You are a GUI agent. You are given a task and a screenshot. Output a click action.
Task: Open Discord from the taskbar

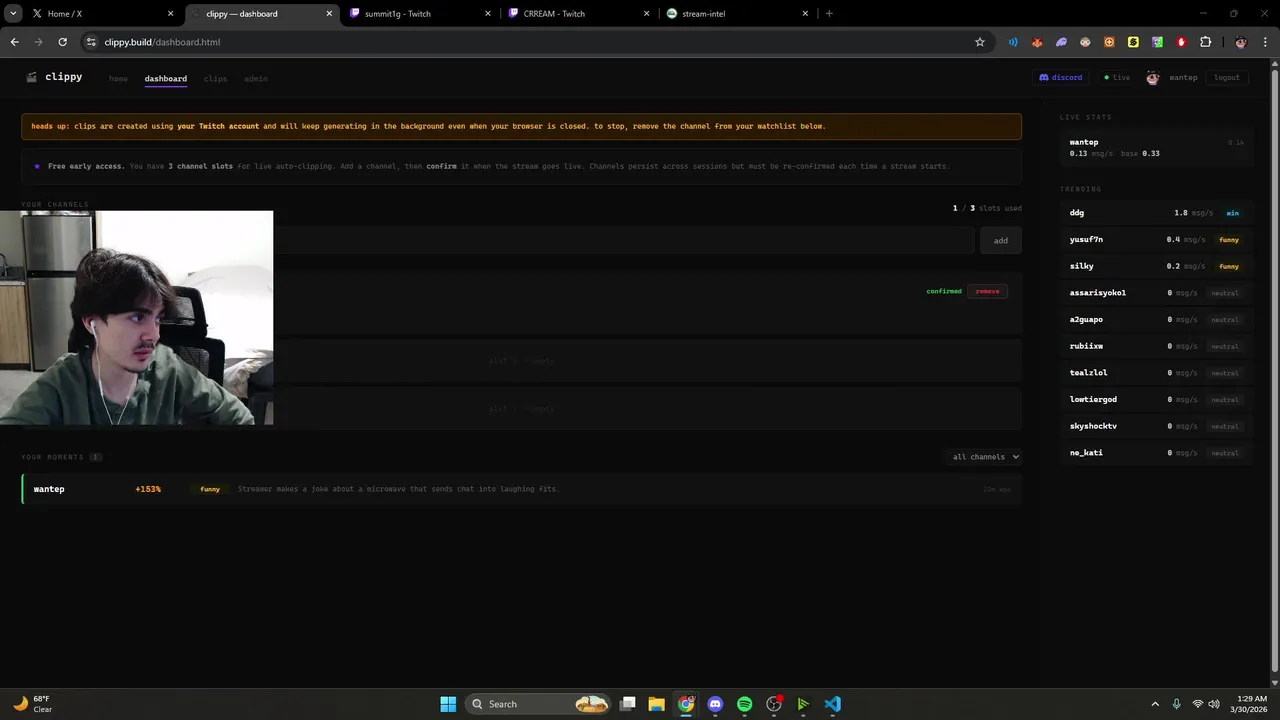(x=715, y=704)
